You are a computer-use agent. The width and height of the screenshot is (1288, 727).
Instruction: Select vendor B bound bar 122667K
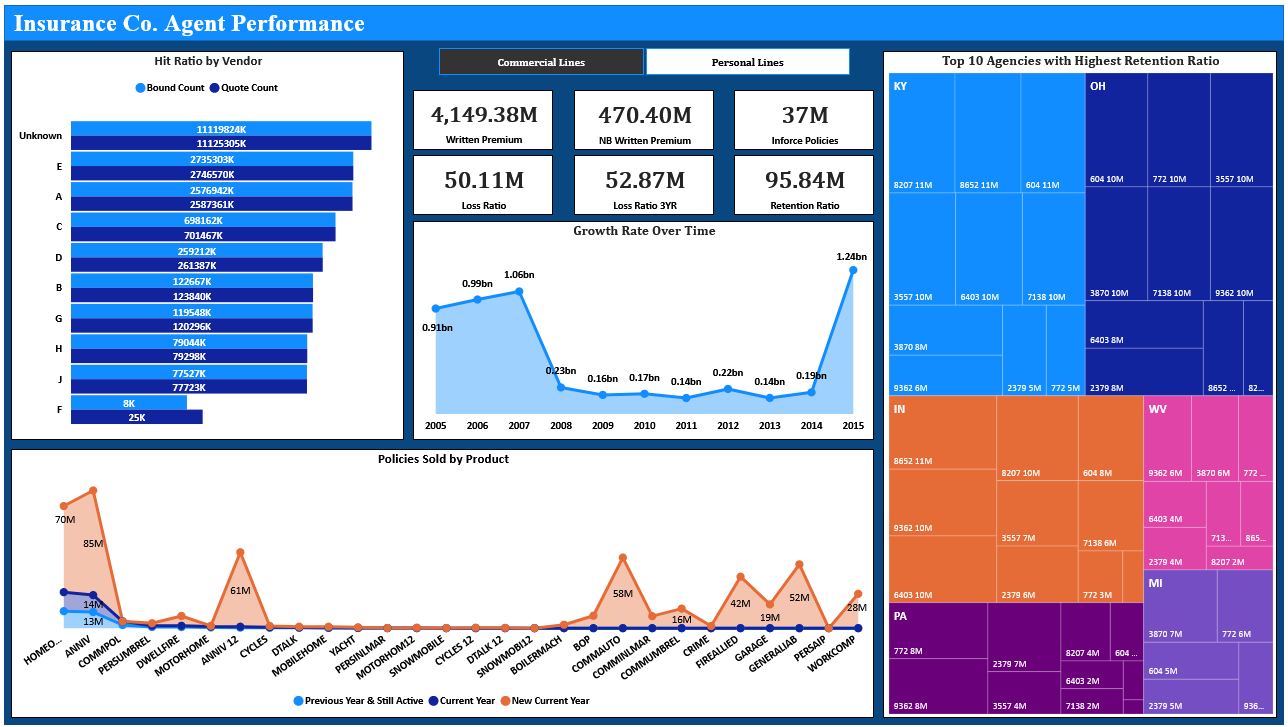[x=192, y=281]
